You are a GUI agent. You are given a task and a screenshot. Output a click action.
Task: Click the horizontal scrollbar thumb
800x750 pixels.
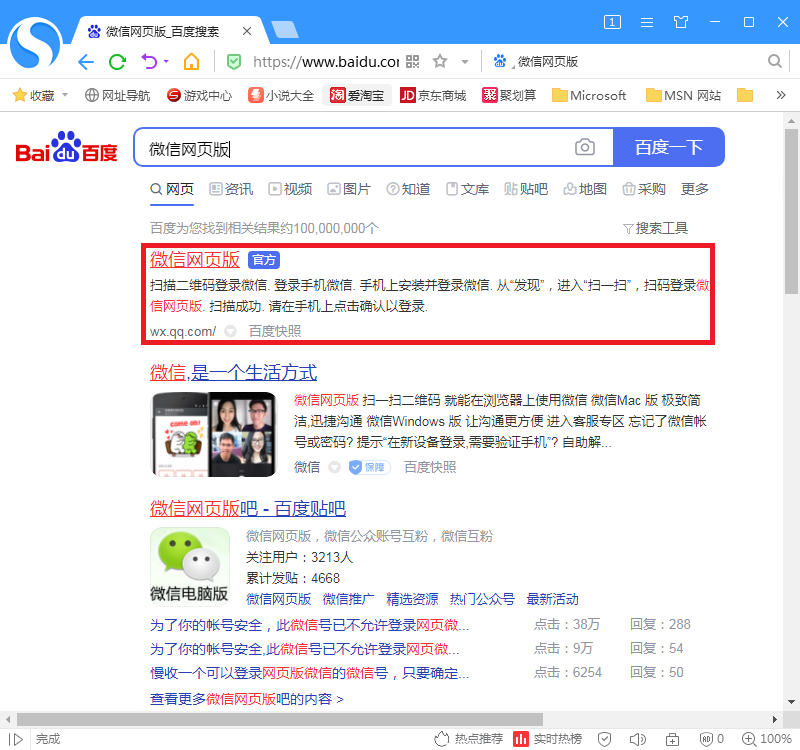pyautogui.click(x=280, y=719)
